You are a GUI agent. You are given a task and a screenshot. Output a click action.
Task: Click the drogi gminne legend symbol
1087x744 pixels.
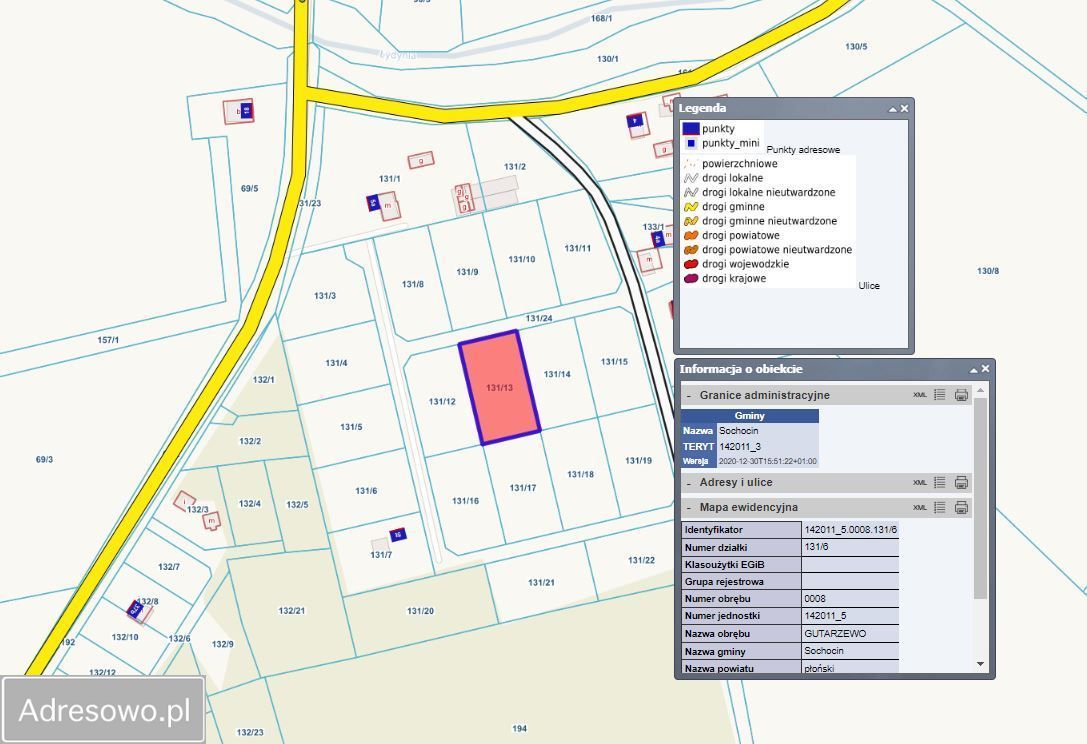[690, 207]
